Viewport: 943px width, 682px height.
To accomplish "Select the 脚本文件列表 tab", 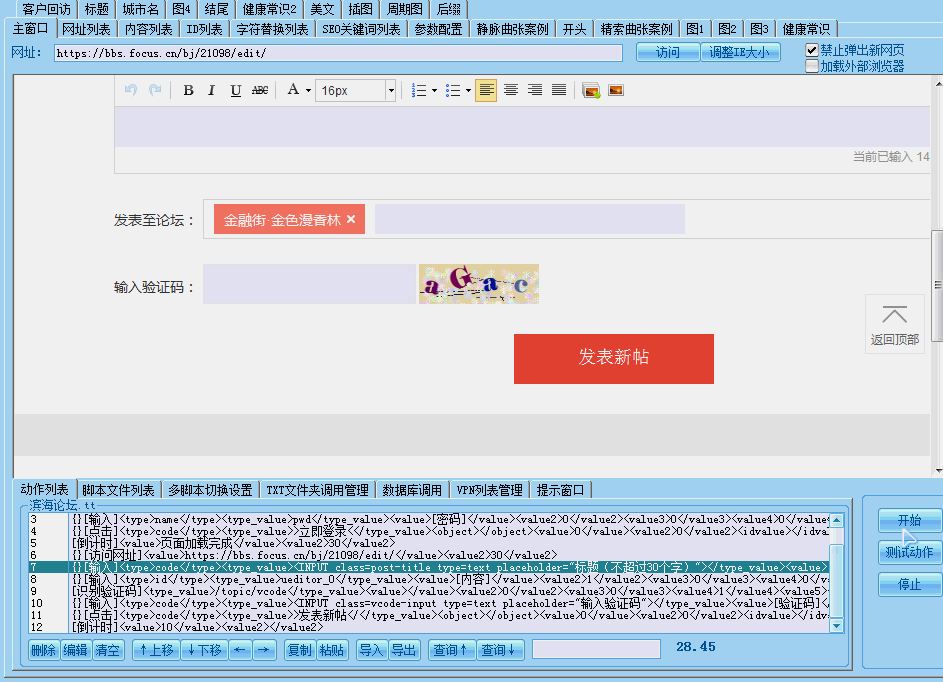I will click(118, 490).
